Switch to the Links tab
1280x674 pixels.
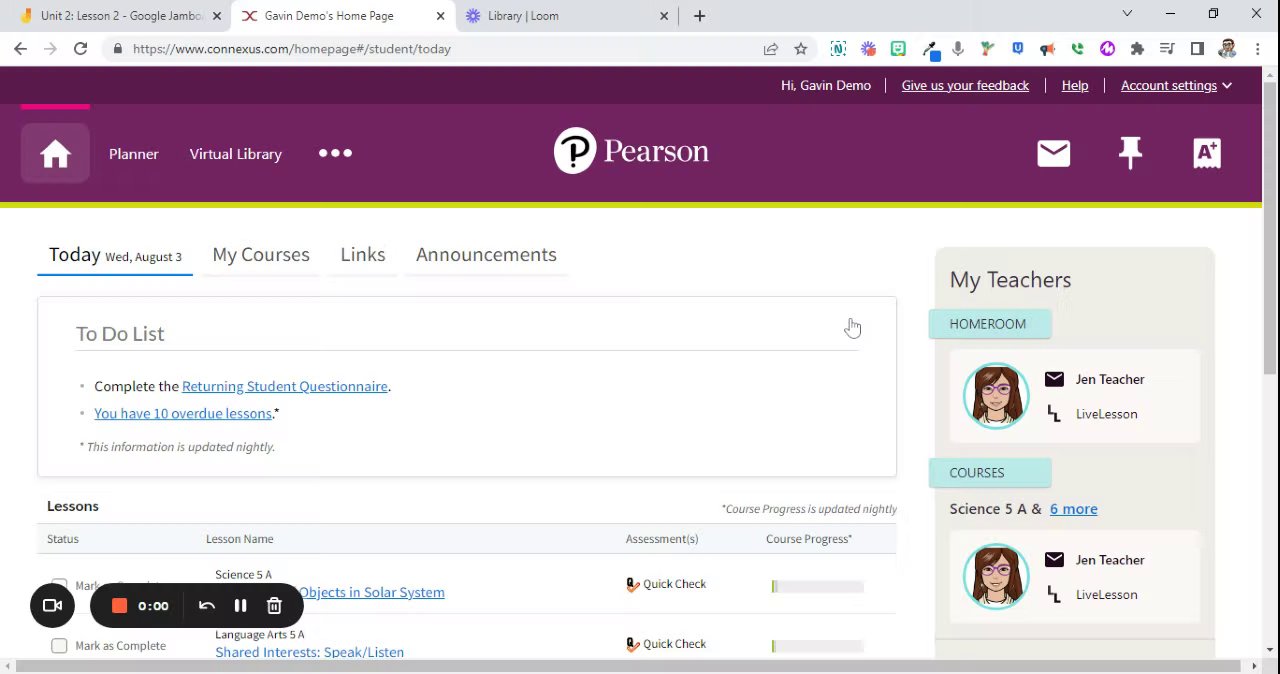point(363,255)
